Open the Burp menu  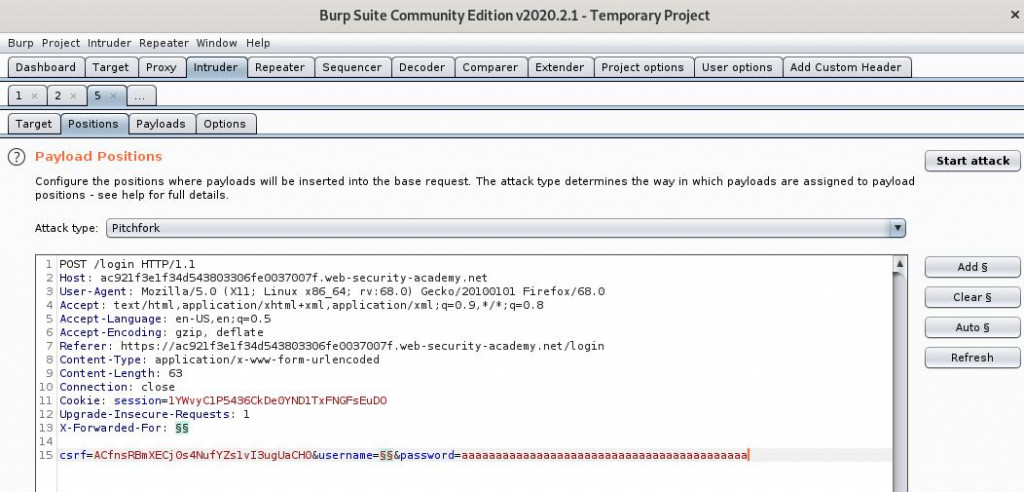pos(20,43)
